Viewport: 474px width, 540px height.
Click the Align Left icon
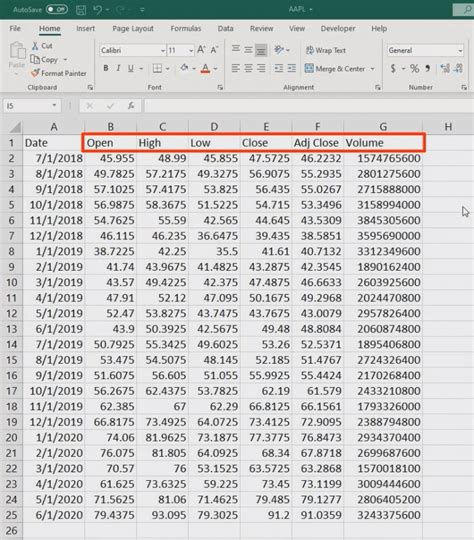tap(236, 69)
